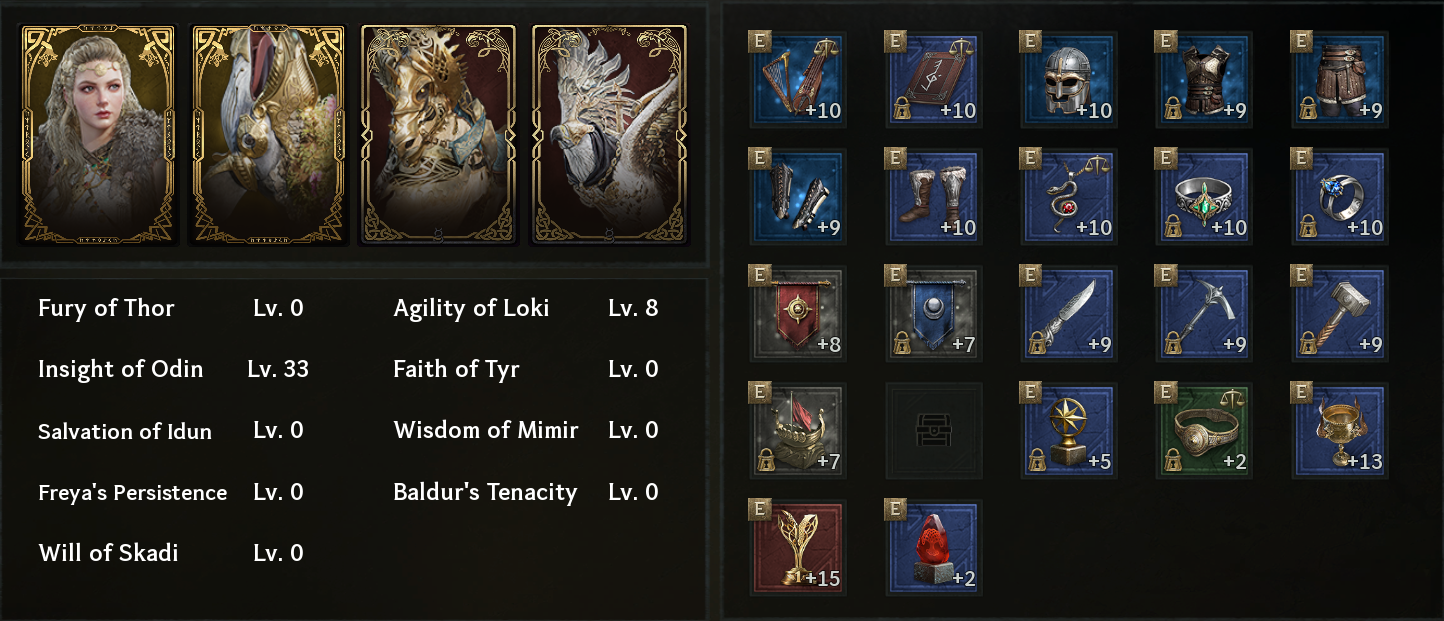Select the green-background gold ring

(1203, 430)
